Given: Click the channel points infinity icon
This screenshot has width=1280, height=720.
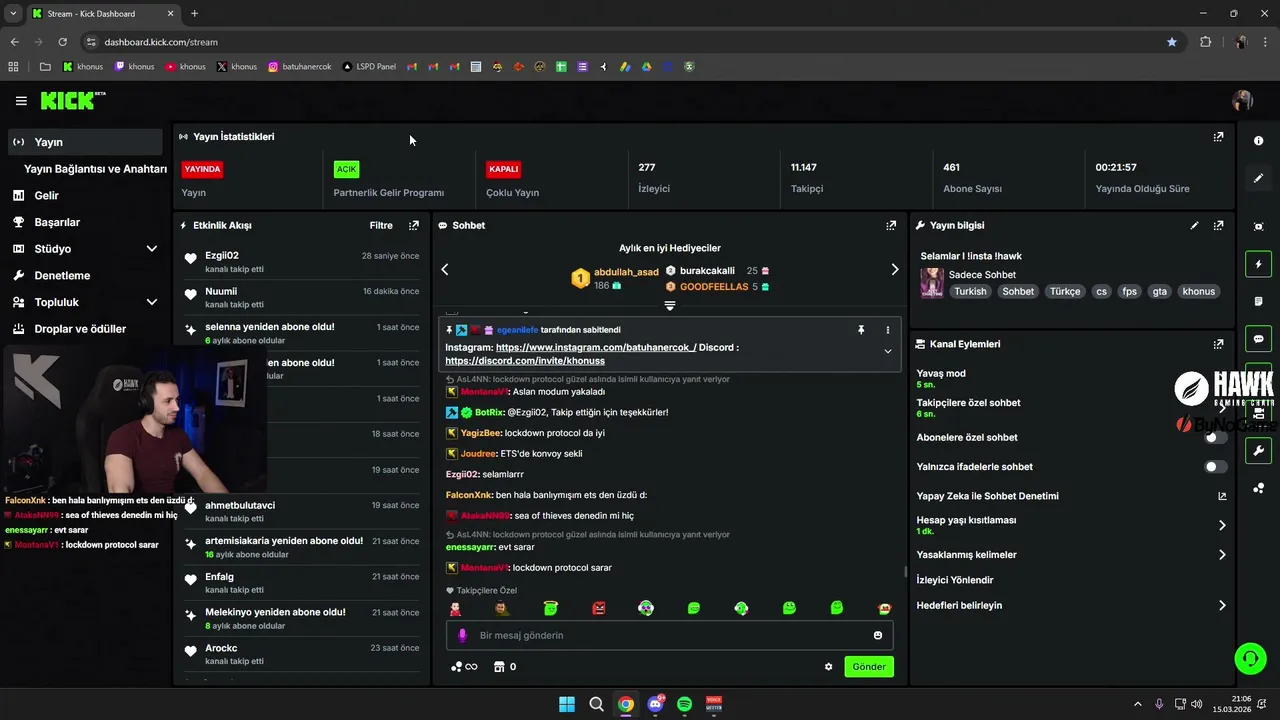Looking at the screenshot, I should tap(464, 667).
